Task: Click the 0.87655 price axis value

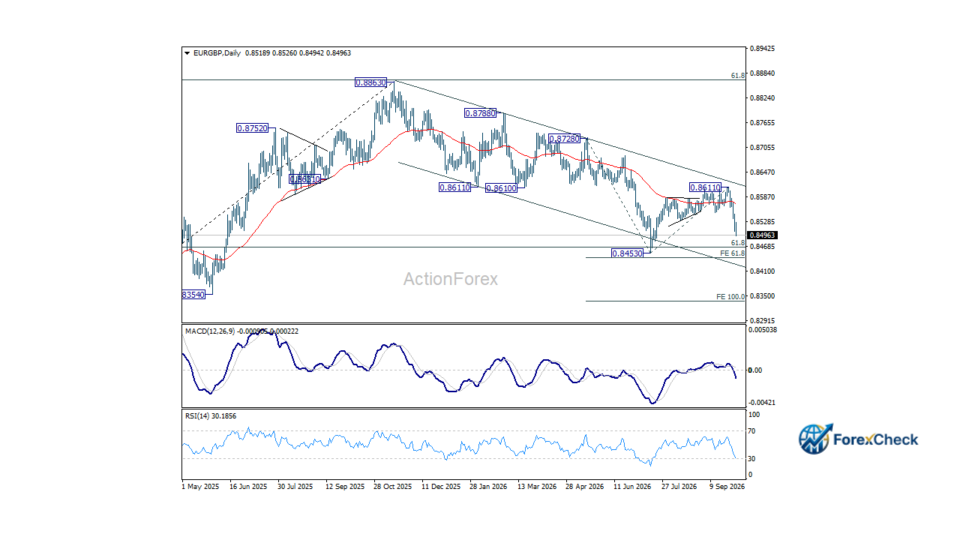Action: [762, 122]
